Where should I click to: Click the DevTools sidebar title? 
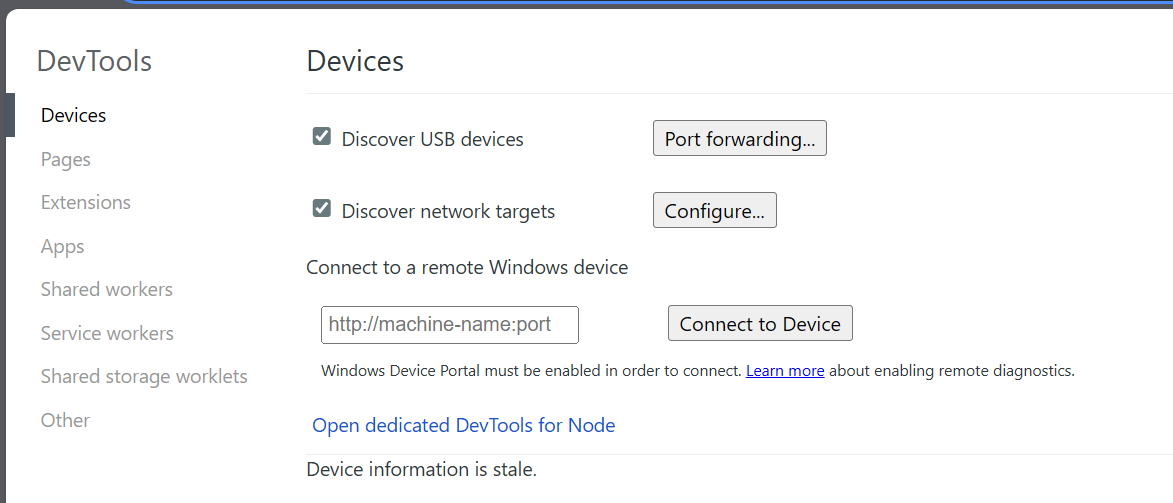pos(94,61)
